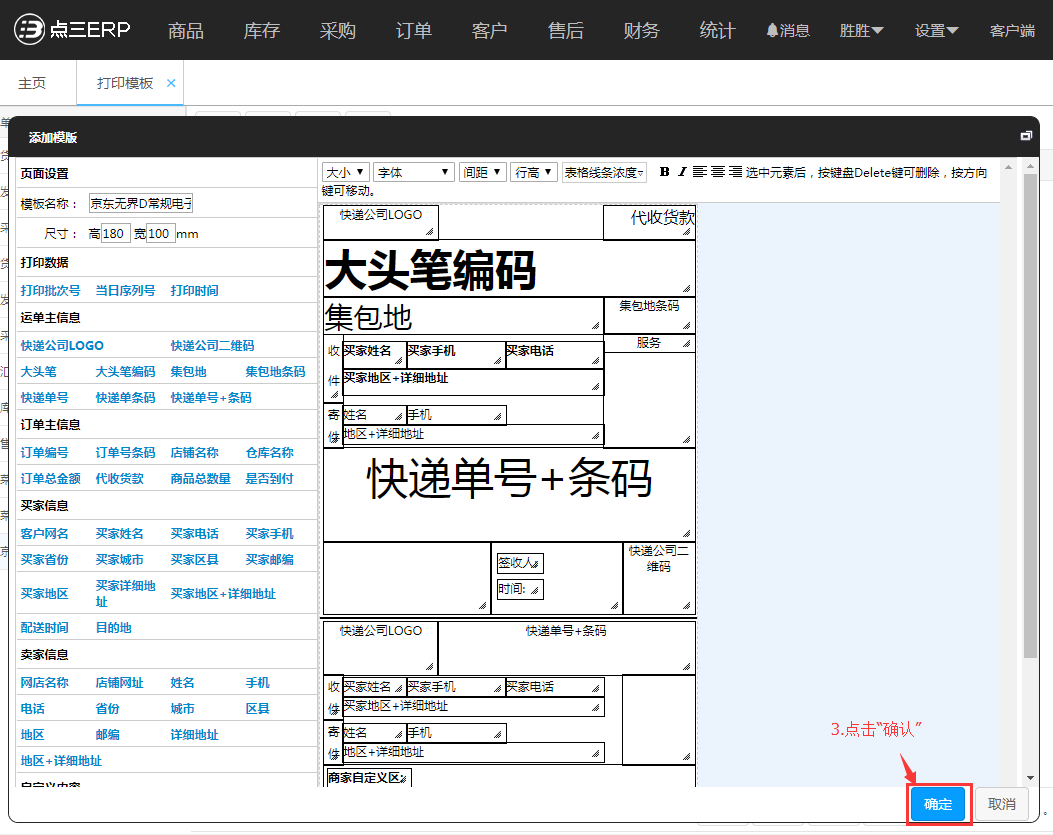Select the 商家自定义区 box on canvas
Image resolution: width=1053 pixels, height=835 pixels.
pos(369,778)
